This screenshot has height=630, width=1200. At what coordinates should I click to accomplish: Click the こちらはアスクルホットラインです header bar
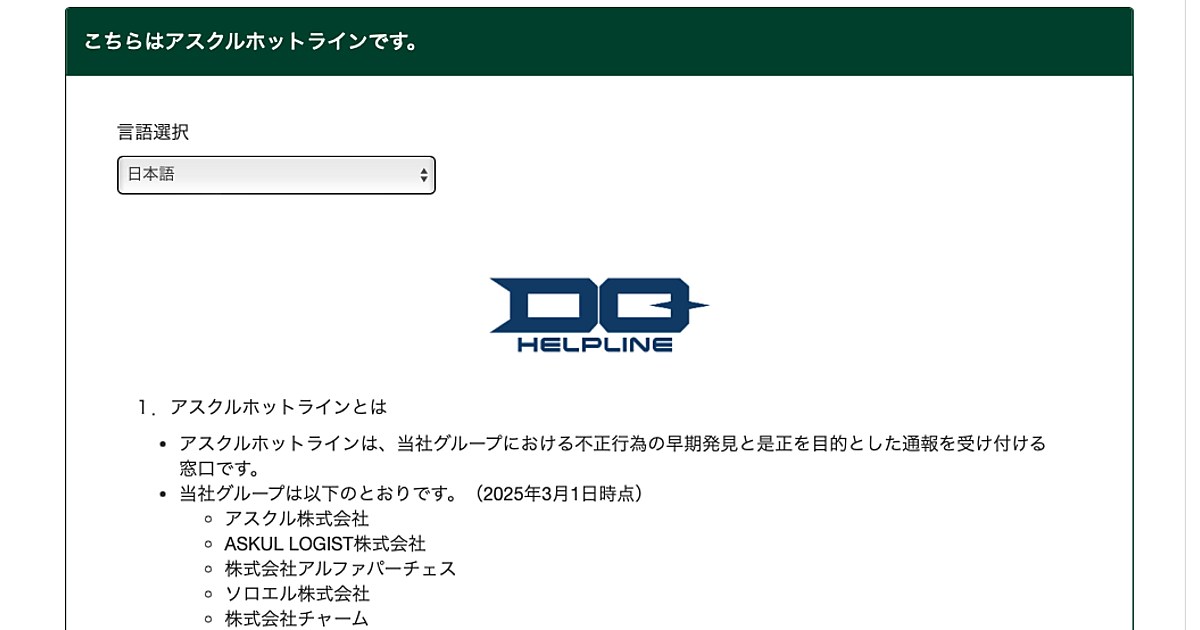(599, 42)
